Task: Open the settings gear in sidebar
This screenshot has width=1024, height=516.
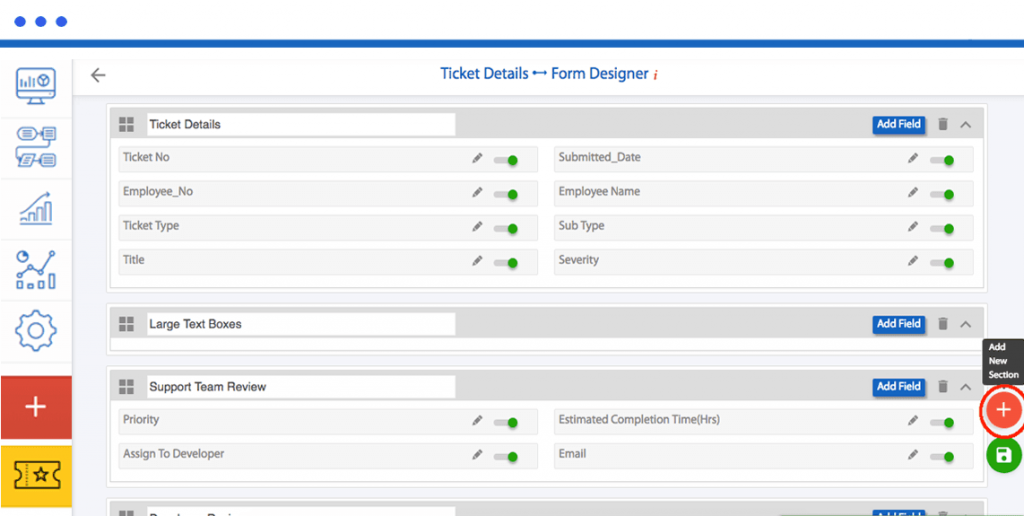Action: (x=36, y=330)
